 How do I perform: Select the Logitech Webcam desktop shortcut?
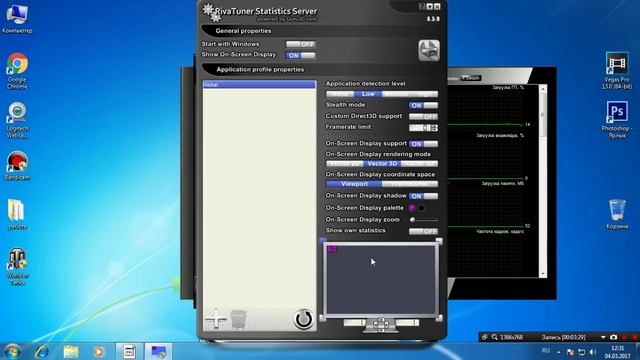click(x=17, y=120)
